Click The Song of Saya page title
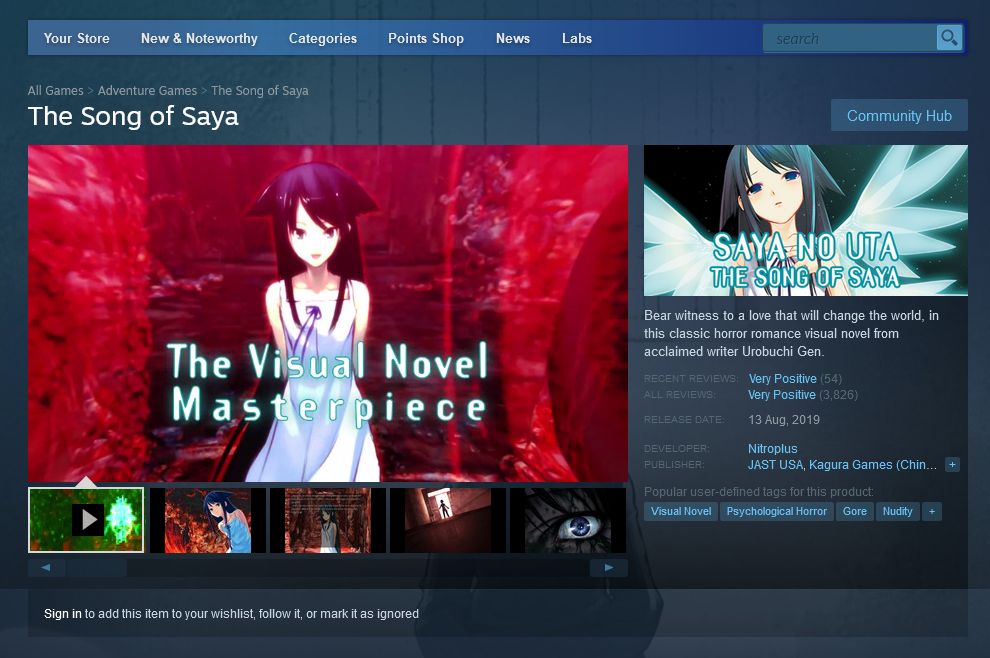Viewport: 990px width, 658px height. coord(133,116)
